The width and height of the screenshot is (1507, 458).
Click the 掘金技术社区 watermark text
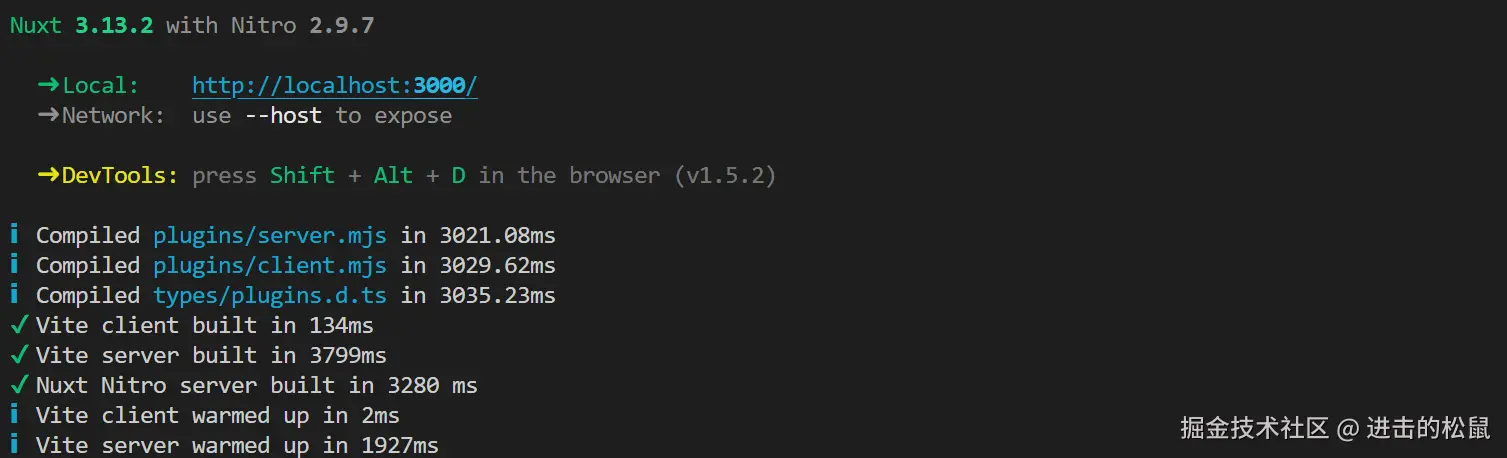click(x=1254, y=429)
